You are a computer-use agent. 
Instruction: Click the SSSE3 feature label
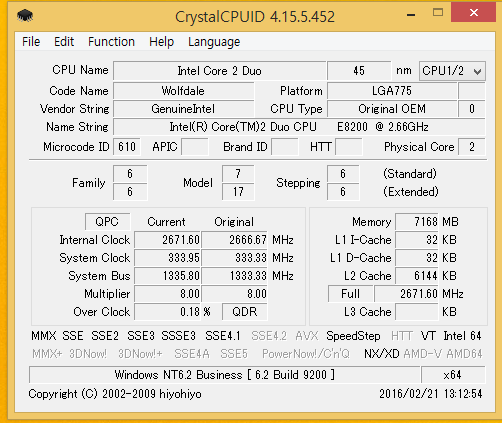pos(178,336)
